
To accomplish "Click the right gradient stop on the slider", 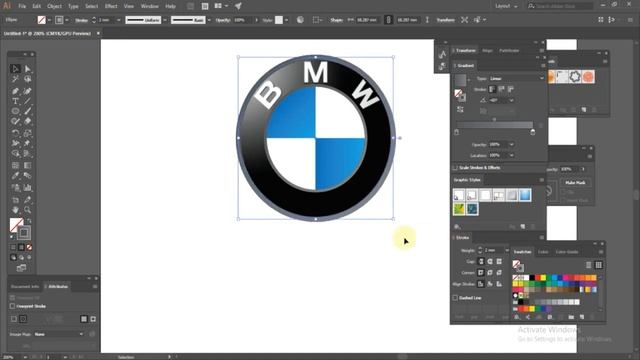I will pos(532,132).
